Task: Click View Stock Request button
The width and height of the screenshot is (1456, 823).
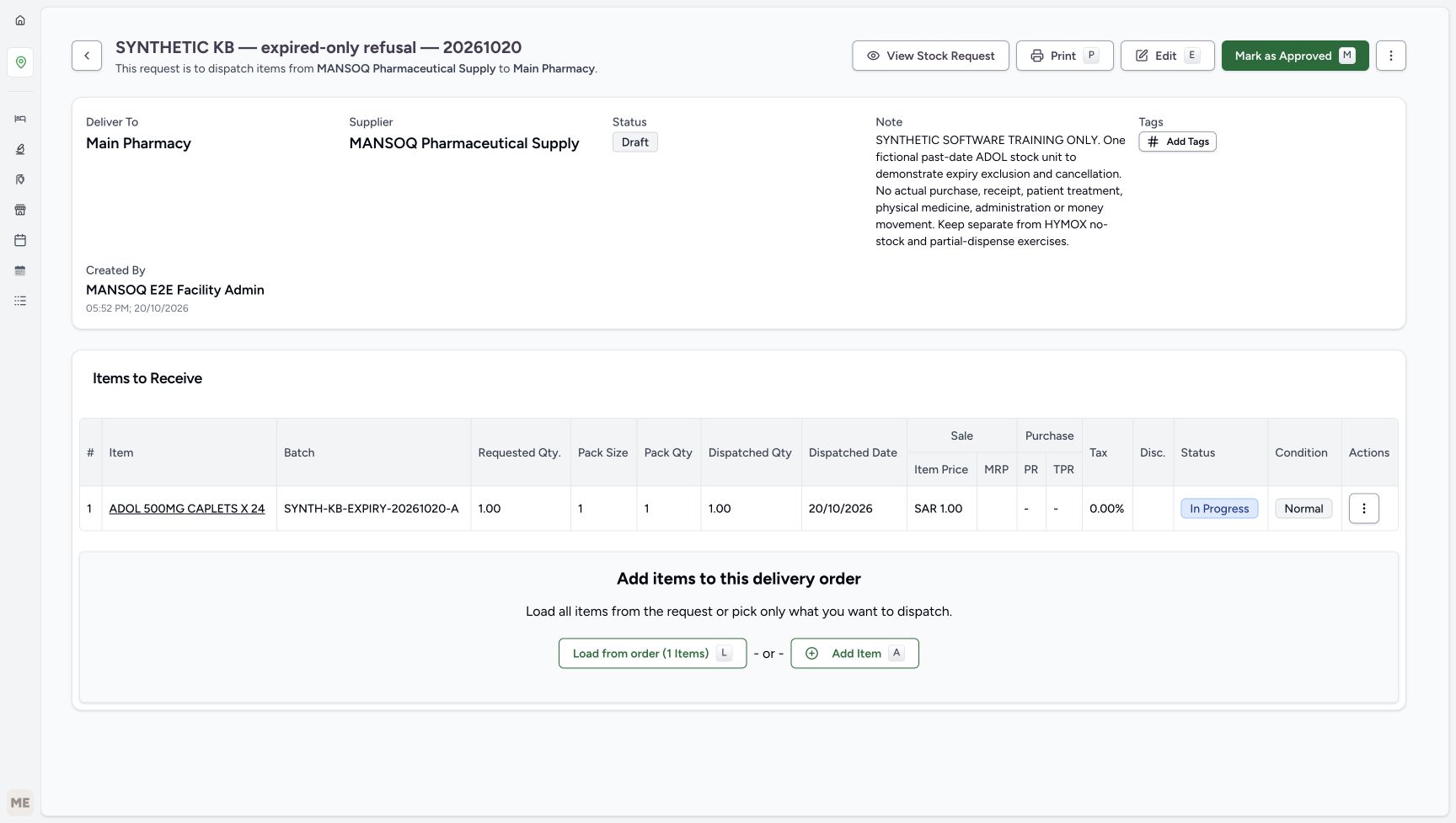Action: tap(930, 56)
